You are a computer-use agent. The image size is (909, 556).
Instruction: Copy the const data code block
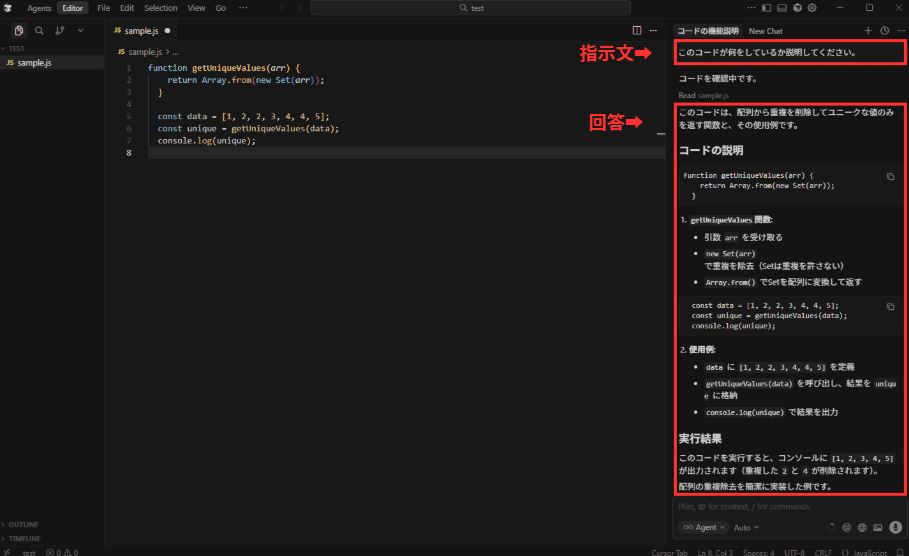click(890, 307)
